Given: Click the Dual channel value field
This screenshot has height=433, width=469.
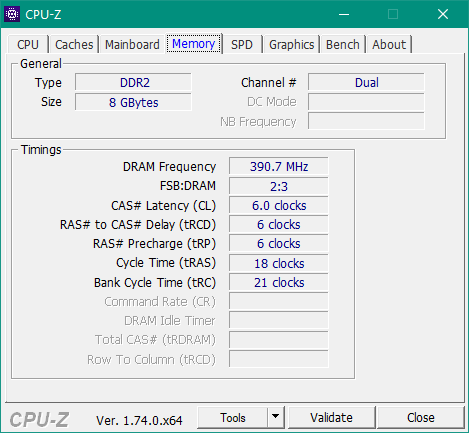Looking at the screenshot, I should [366, 82].
